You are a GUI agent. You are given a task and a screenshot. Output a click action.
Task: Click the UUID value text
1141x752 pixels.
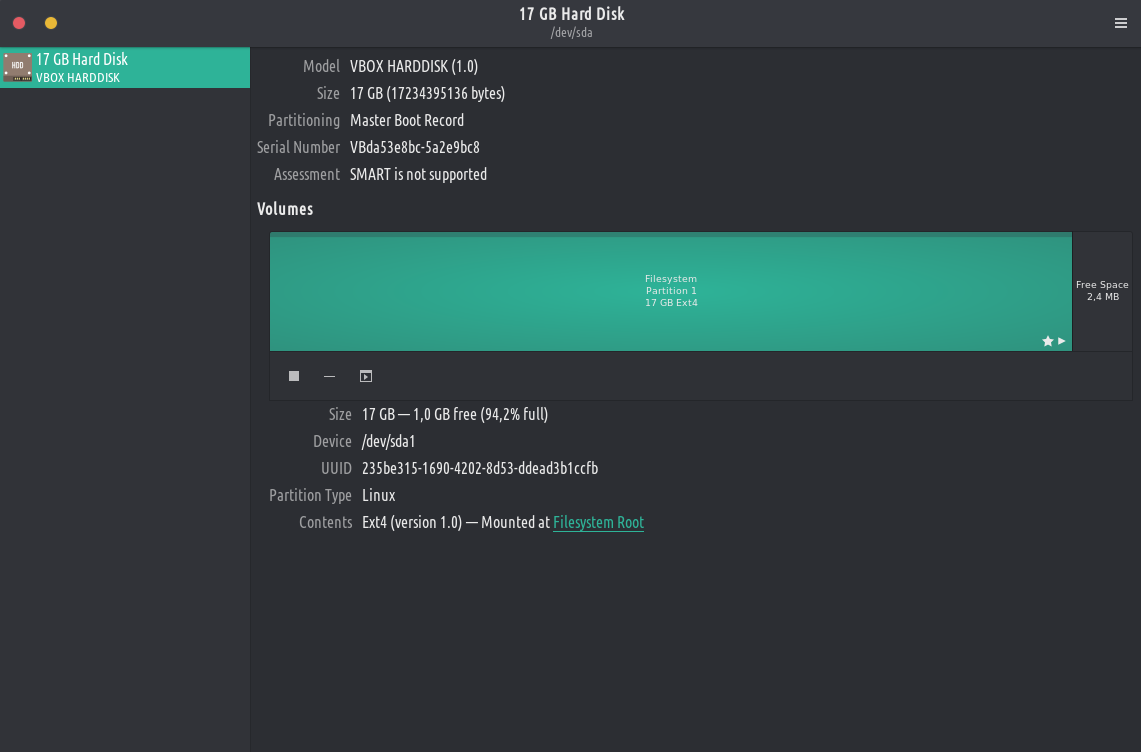point(480,468)
